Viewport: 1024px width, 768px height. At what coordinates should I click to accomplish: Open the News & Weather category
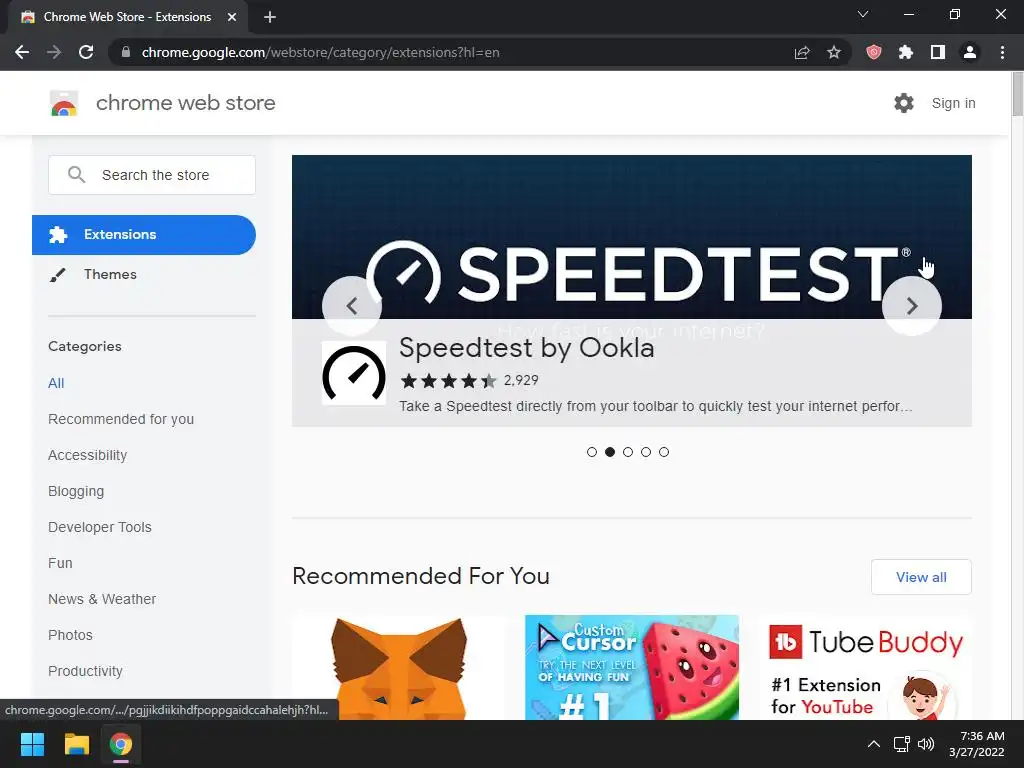click(102, 599)
